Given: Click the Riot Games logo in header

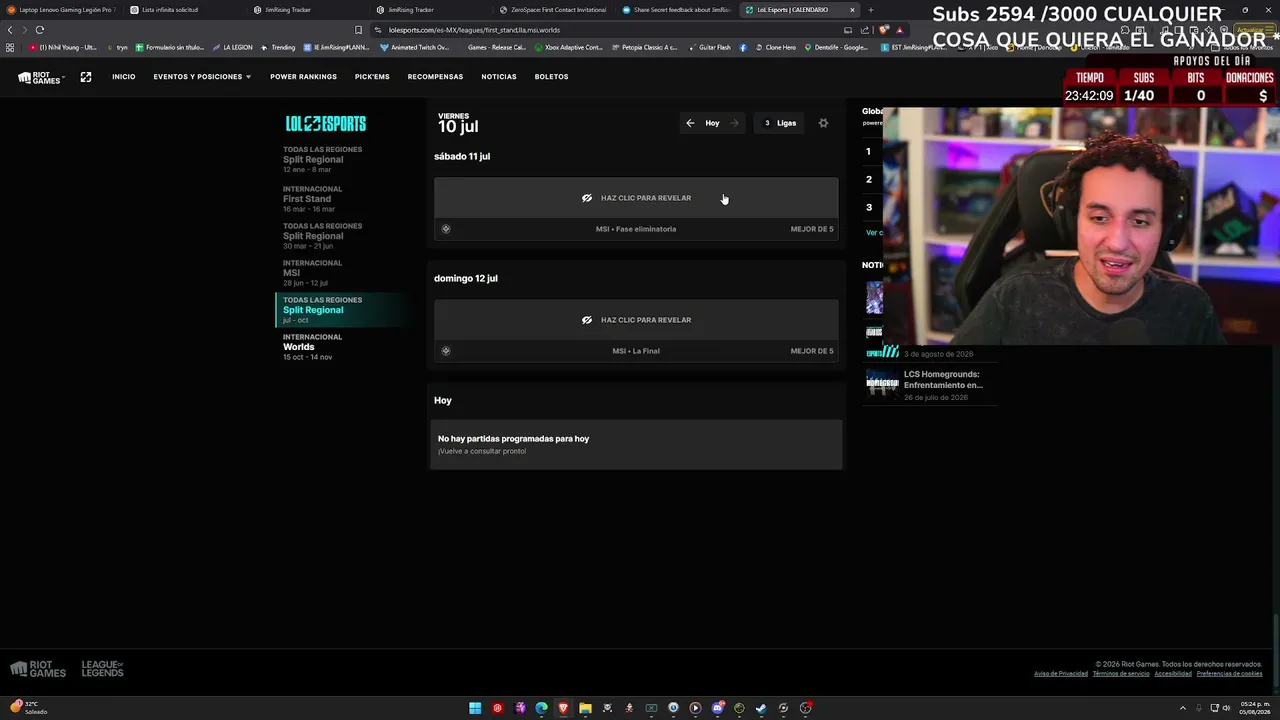Looking at the screenshot, I should tap(40, 77).
